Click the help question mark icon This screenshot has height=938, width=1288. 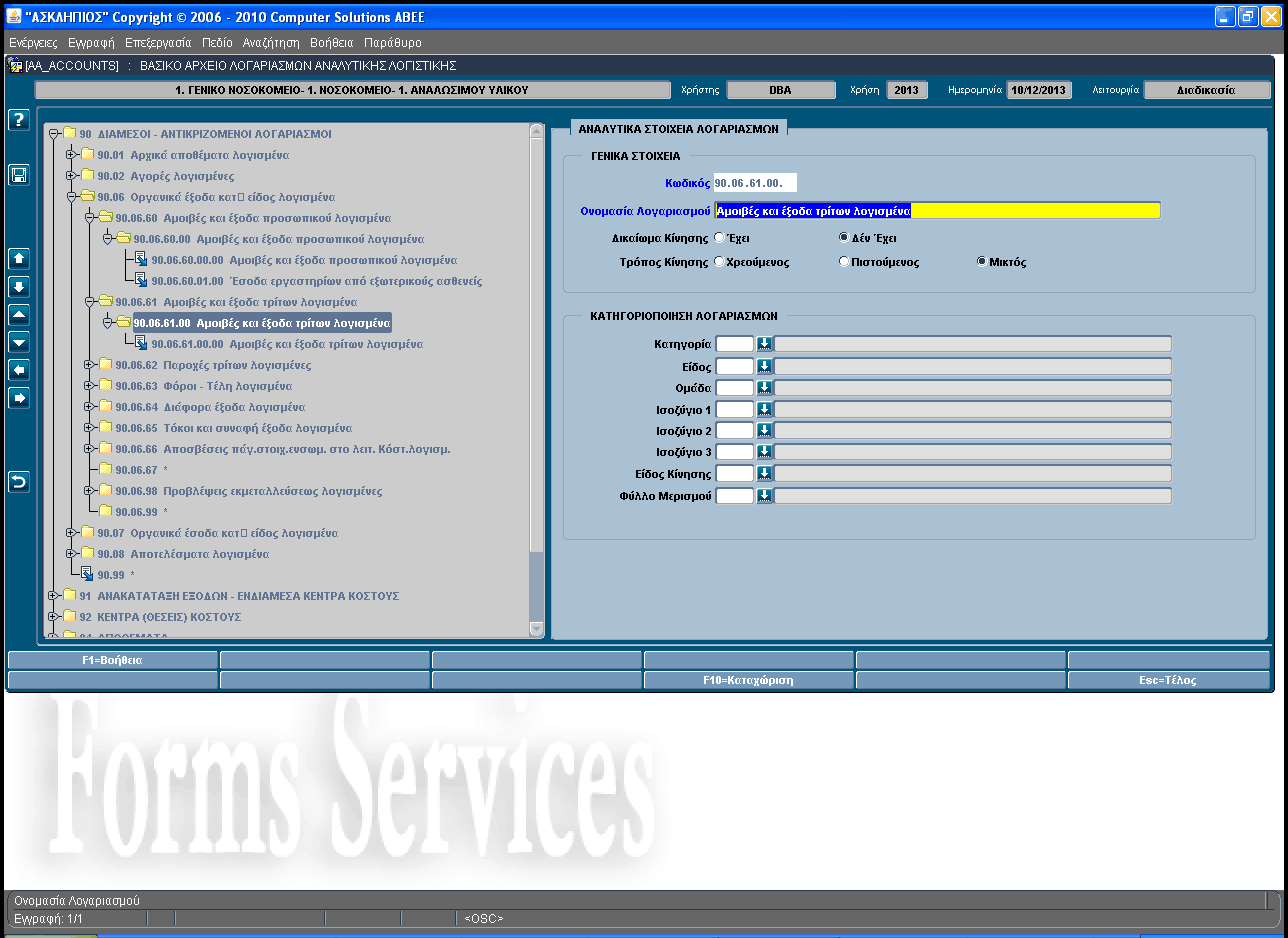pyautogui.click(x=18, y=120)
